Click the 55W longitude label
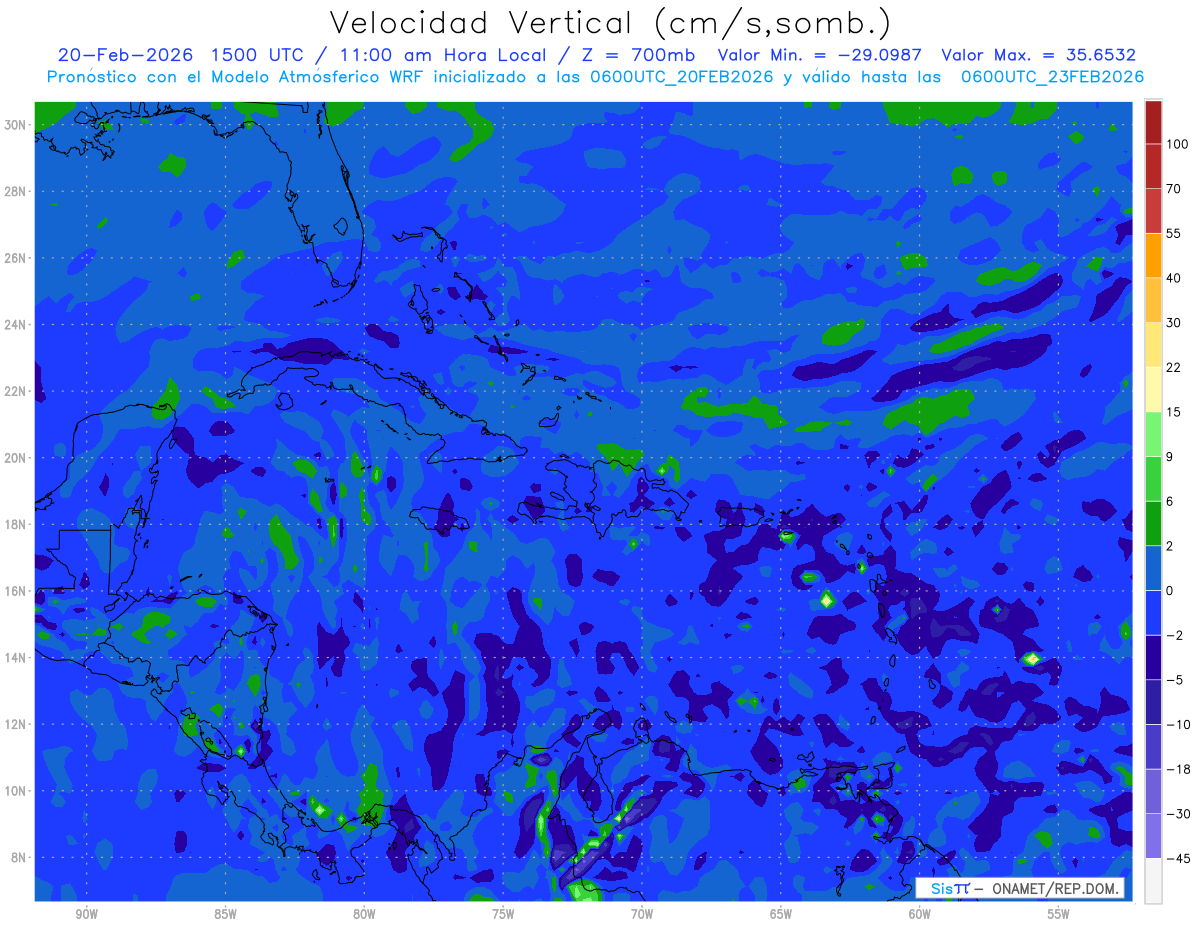This screenshot has width=1200, height=927. [x=1059, y=915]
